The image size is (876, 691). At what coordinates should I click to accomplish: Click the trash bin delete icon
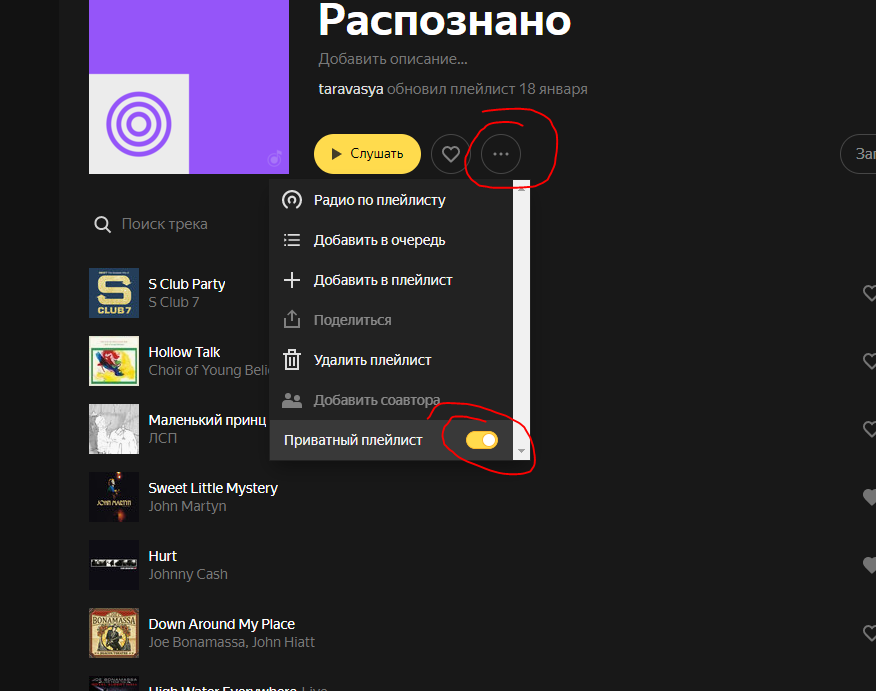pos(292,360)
